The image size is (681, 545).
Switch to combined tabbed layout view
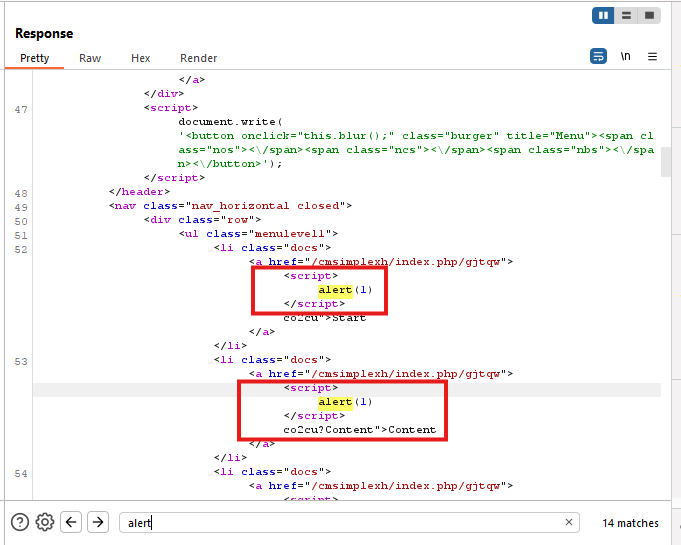[649, 16]
